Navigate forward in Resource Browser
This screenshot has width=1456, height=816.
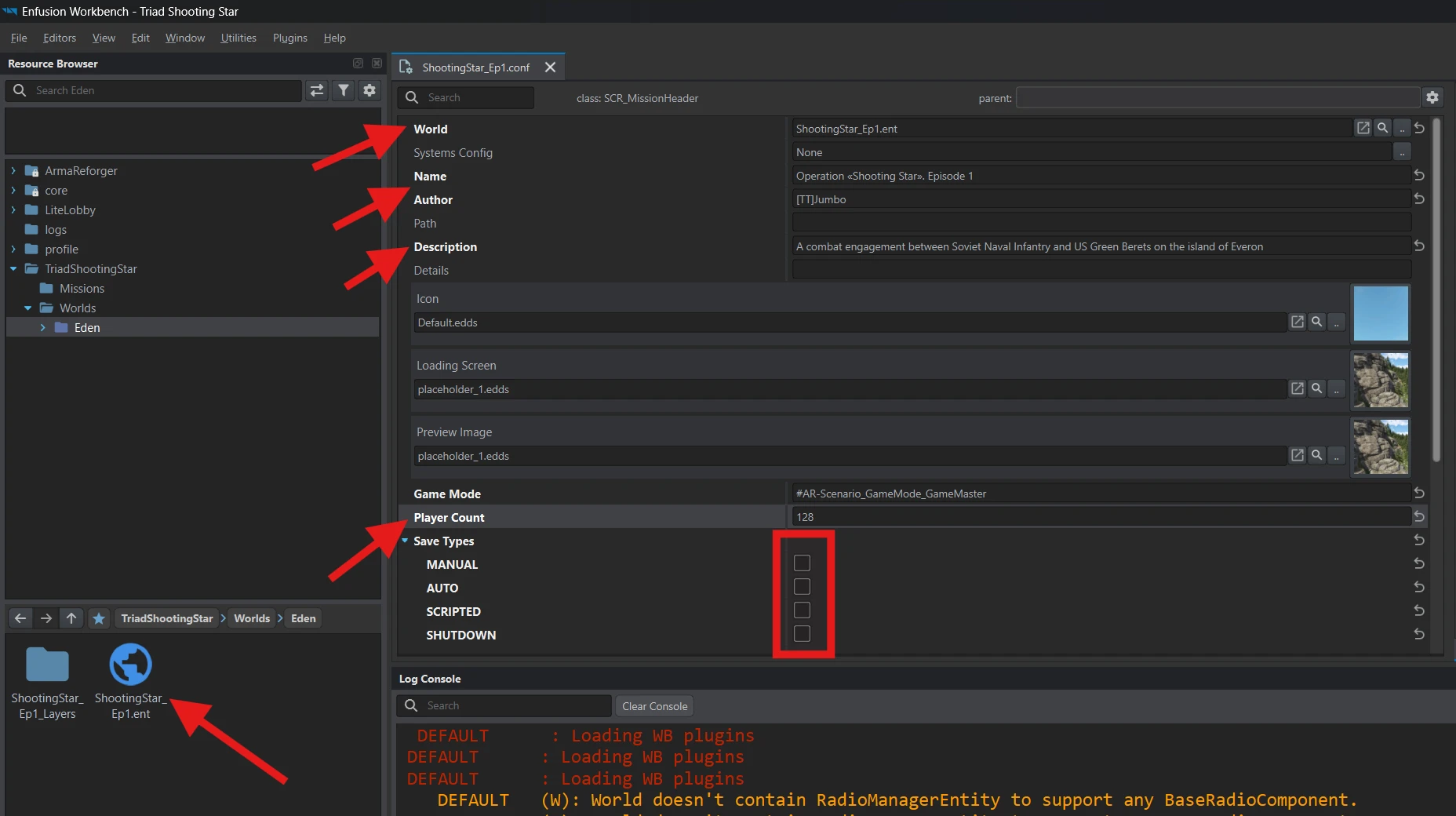(46, 618)
